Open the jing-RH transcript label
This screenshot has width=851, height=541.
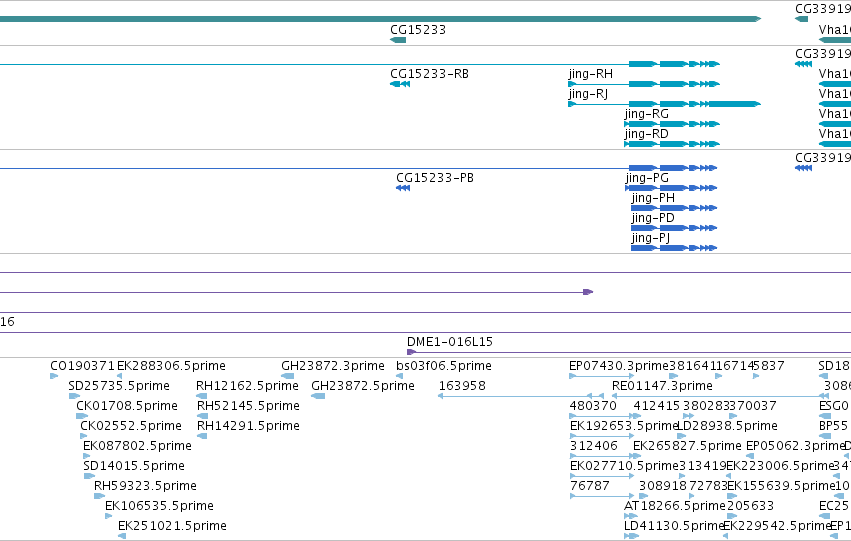point(591,74)
